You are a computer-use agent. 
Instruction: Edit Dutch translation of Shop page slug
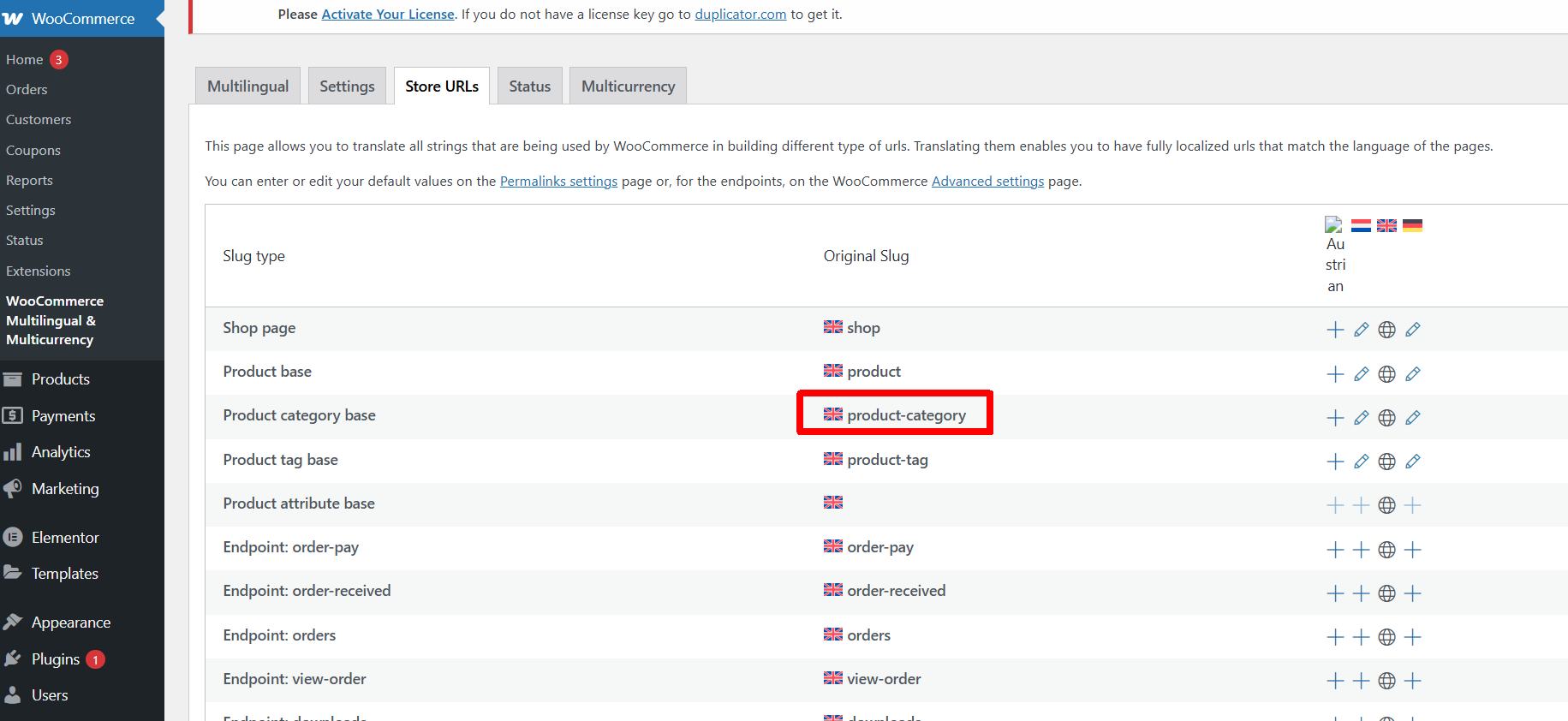(1361, 330)
